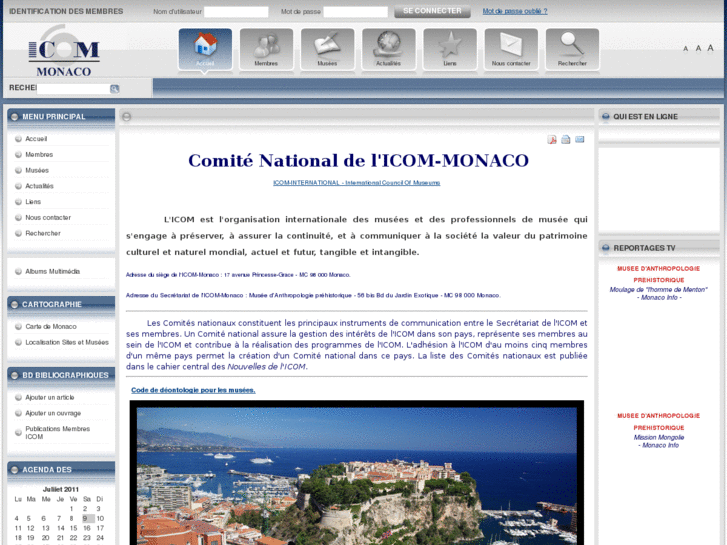Click the Juillet 2011 calendar title
Viewport: 727px width, 545px height.
[x=61, y=489]
